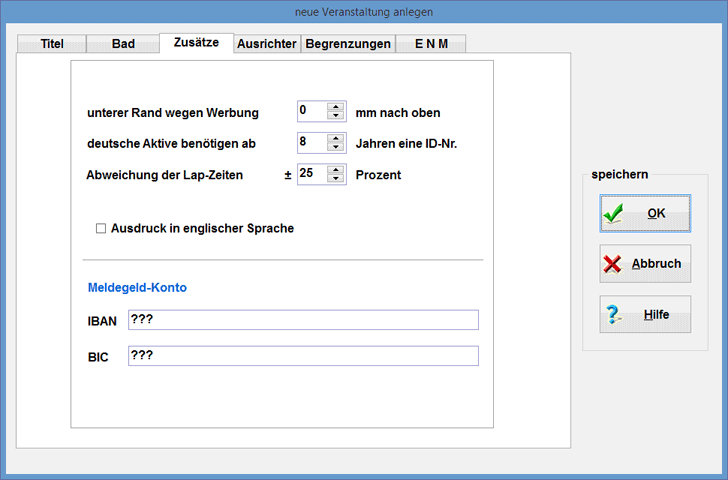Switch to the Titel tab
The height and width of the screenshot is (480, 728).
coord(52,44)
